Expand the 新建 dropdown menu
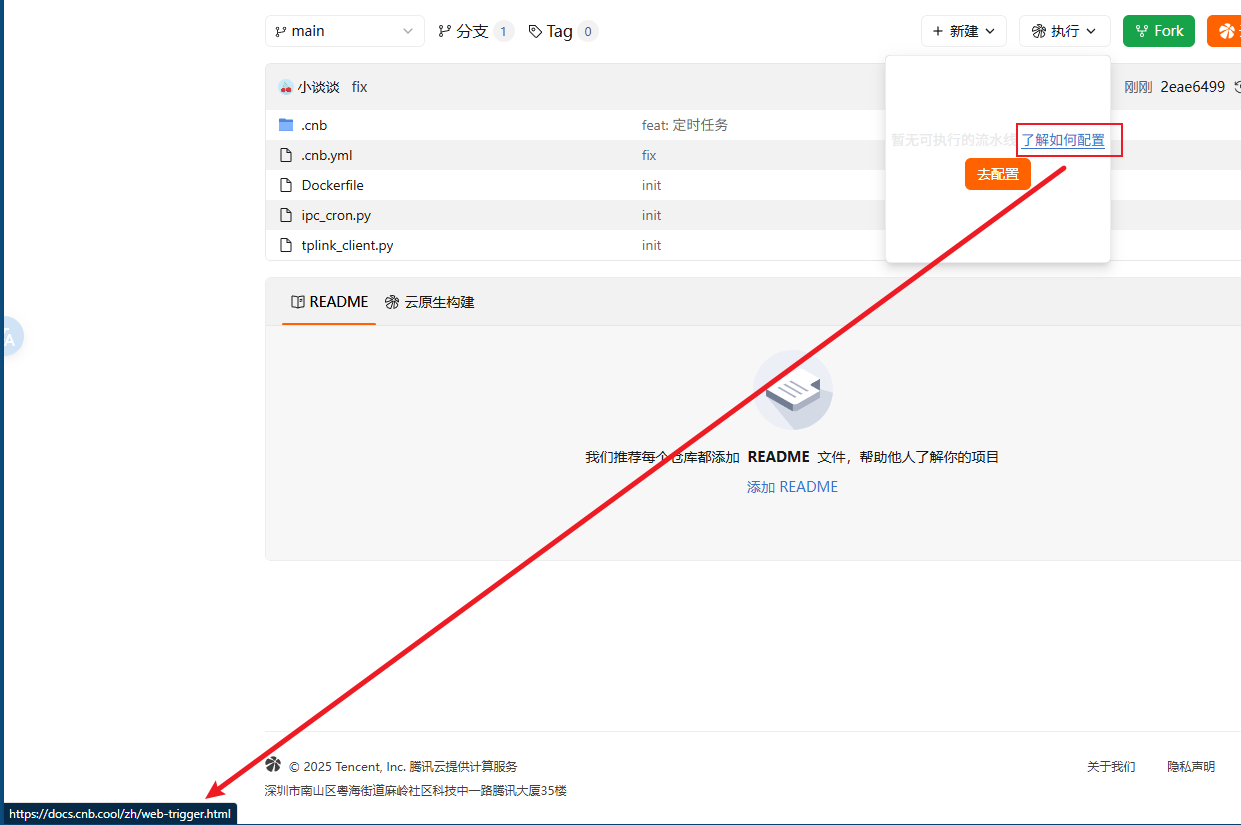The image size is (1241, 825). (x=988, y=31)
